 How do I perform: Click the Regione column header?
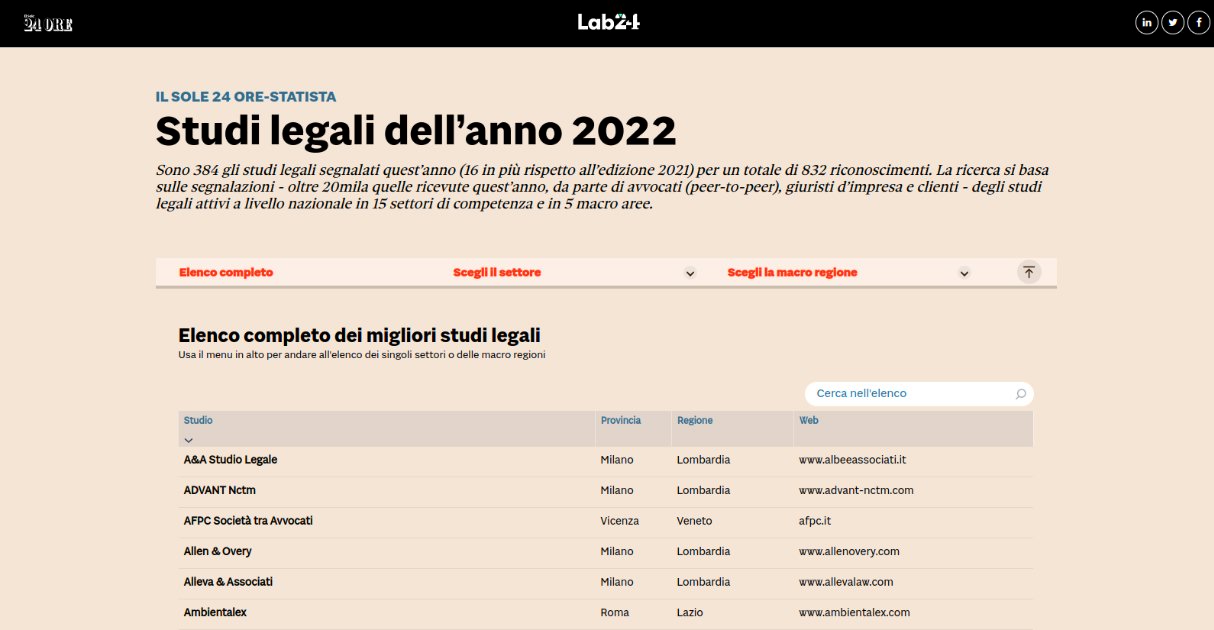(695, 421)
